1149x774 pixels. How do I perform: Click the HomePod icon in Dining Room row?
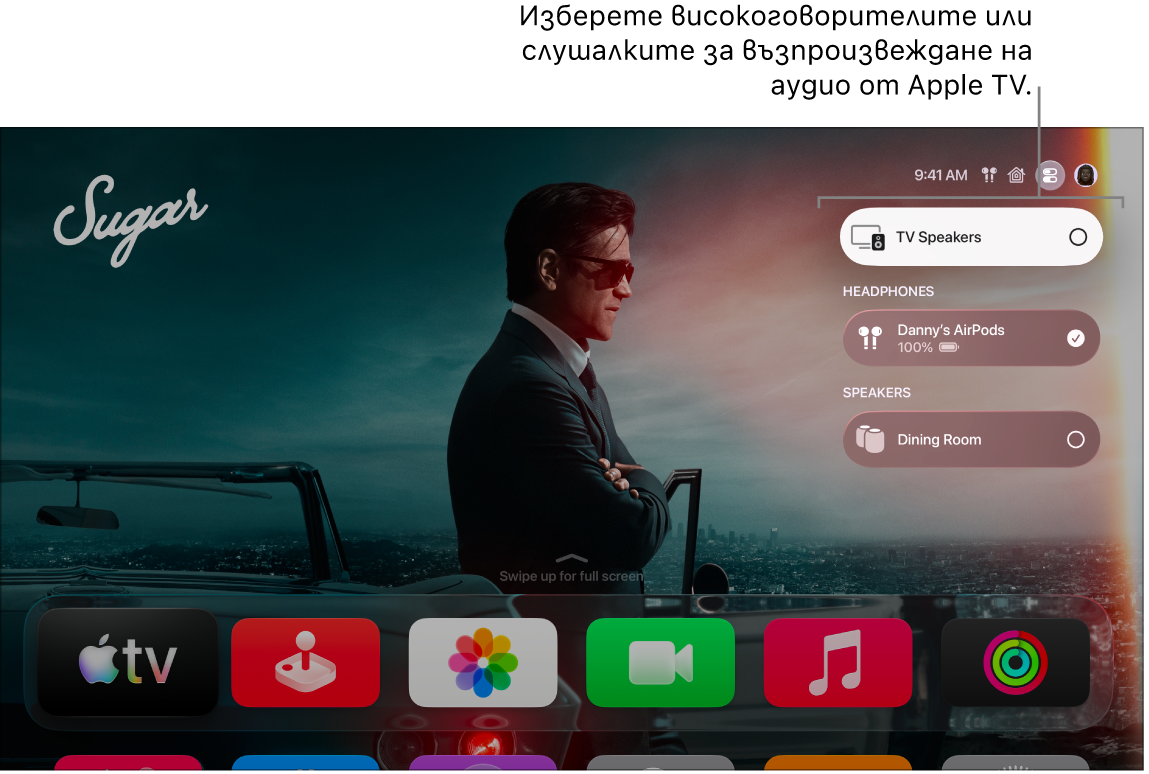870,439
